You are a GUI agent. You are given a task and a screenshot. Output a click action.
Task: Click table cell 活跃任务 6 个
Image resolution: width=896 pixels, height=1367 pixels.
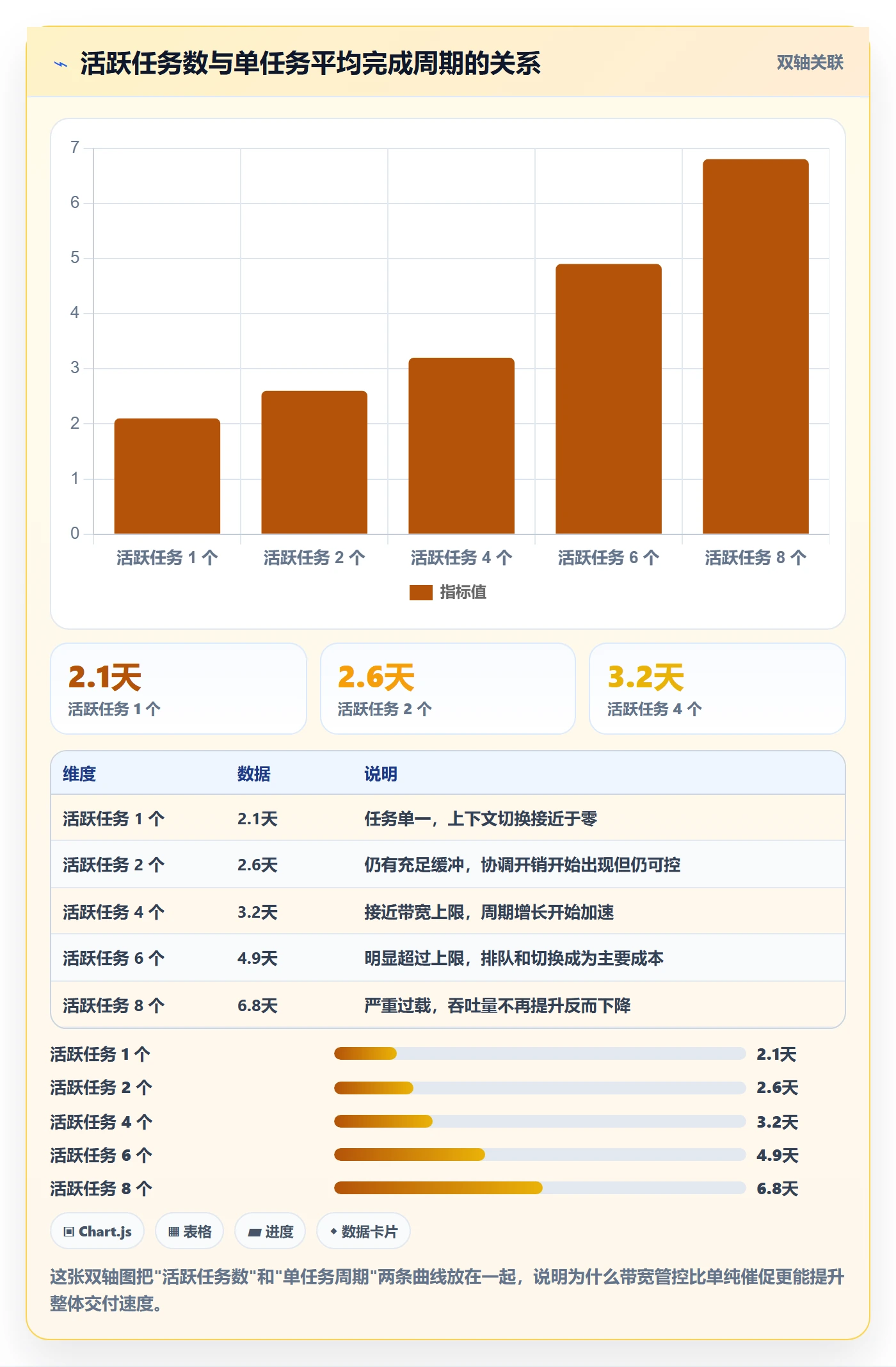click(114, 958)
